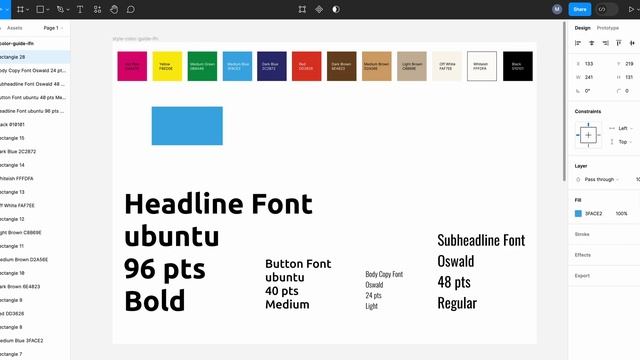Select the Off White FAF7EE layer
The width and height of the screenshot is (640, 360).
pos(35,206)
